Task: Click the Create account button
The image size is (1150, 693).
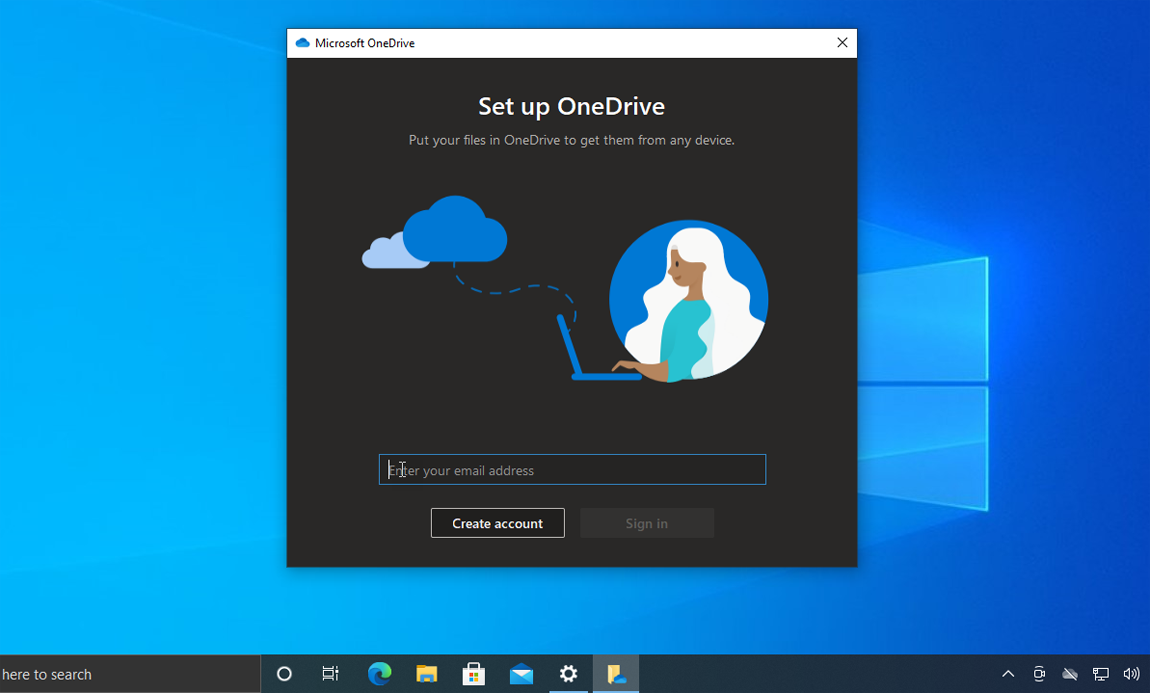Action: (x=497, y=523)
